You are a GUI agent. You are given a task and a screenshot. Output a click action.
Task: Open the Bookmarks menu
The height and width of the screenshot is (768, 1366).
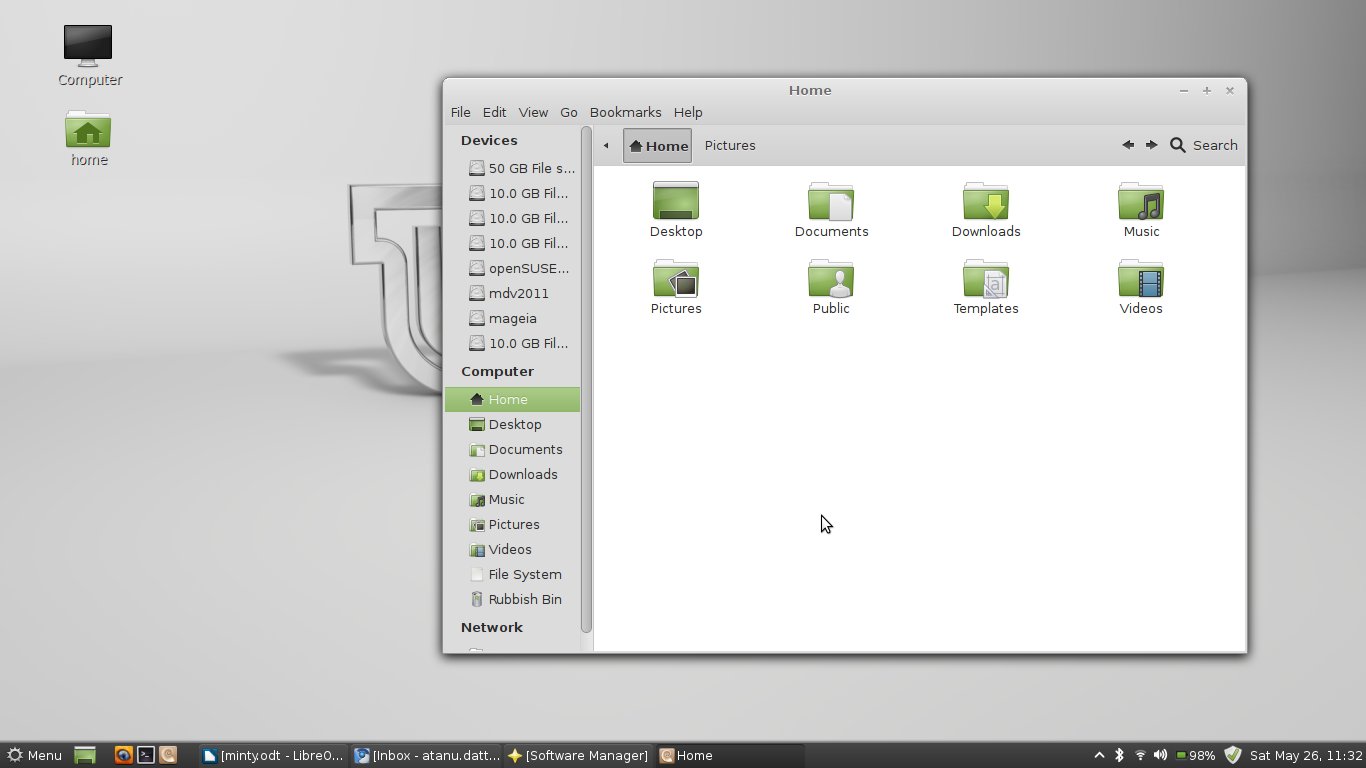[x=625, y=112]
